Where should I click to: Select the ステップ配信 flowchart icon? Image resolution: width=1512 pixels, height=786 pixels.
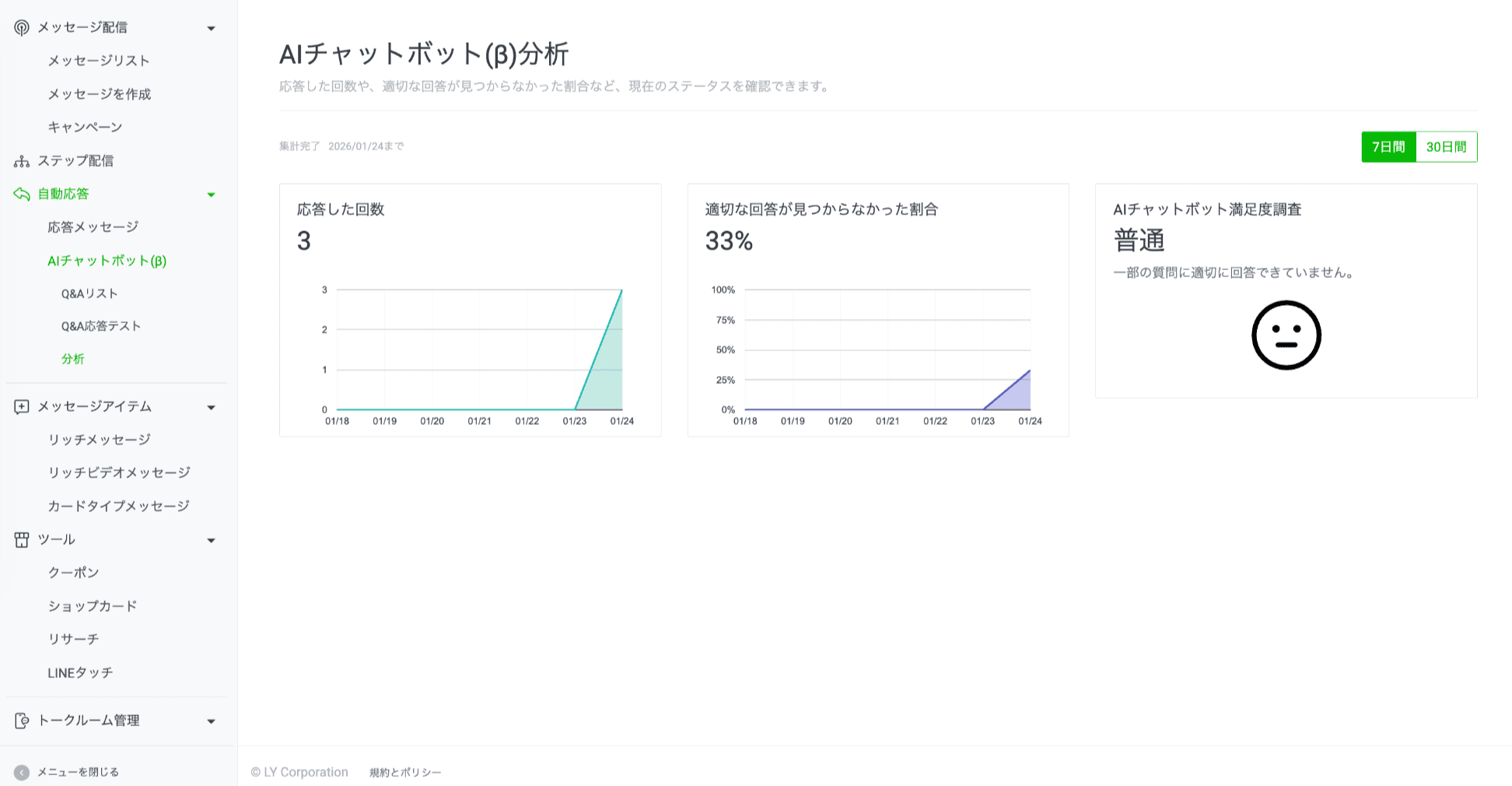[20, 160]
